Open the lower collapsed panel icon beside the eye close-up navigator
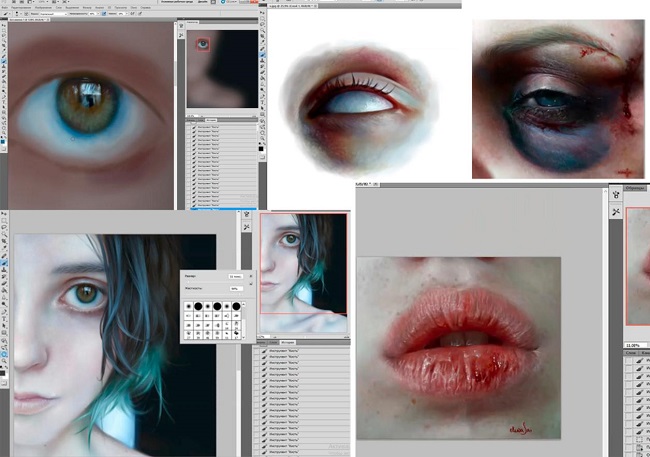Image resolution: width=650 pixels, height=457 pixels. pyautogui.click(x=181, y=36)
